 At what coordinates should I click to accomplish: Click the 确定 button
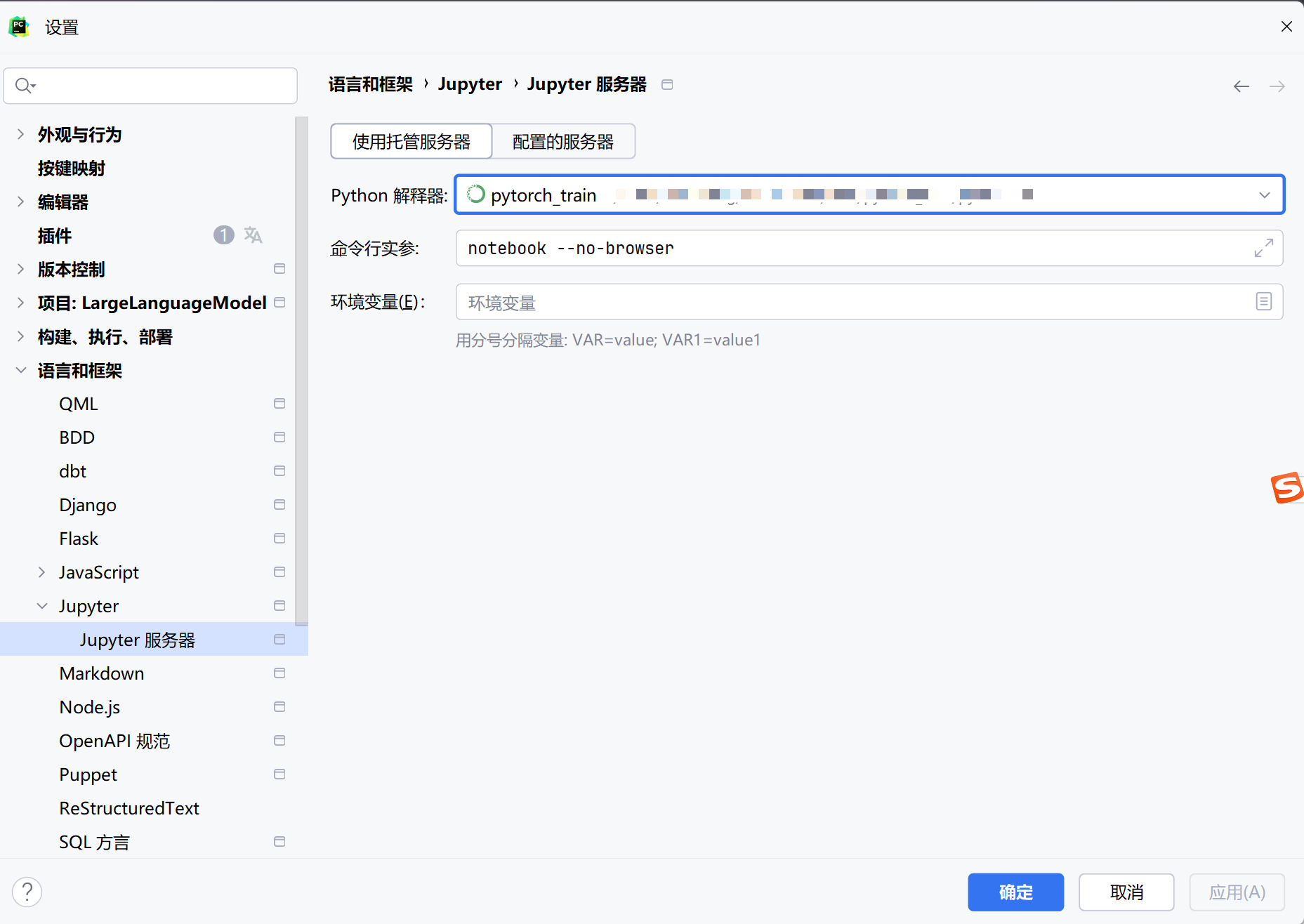point(1015,892)
